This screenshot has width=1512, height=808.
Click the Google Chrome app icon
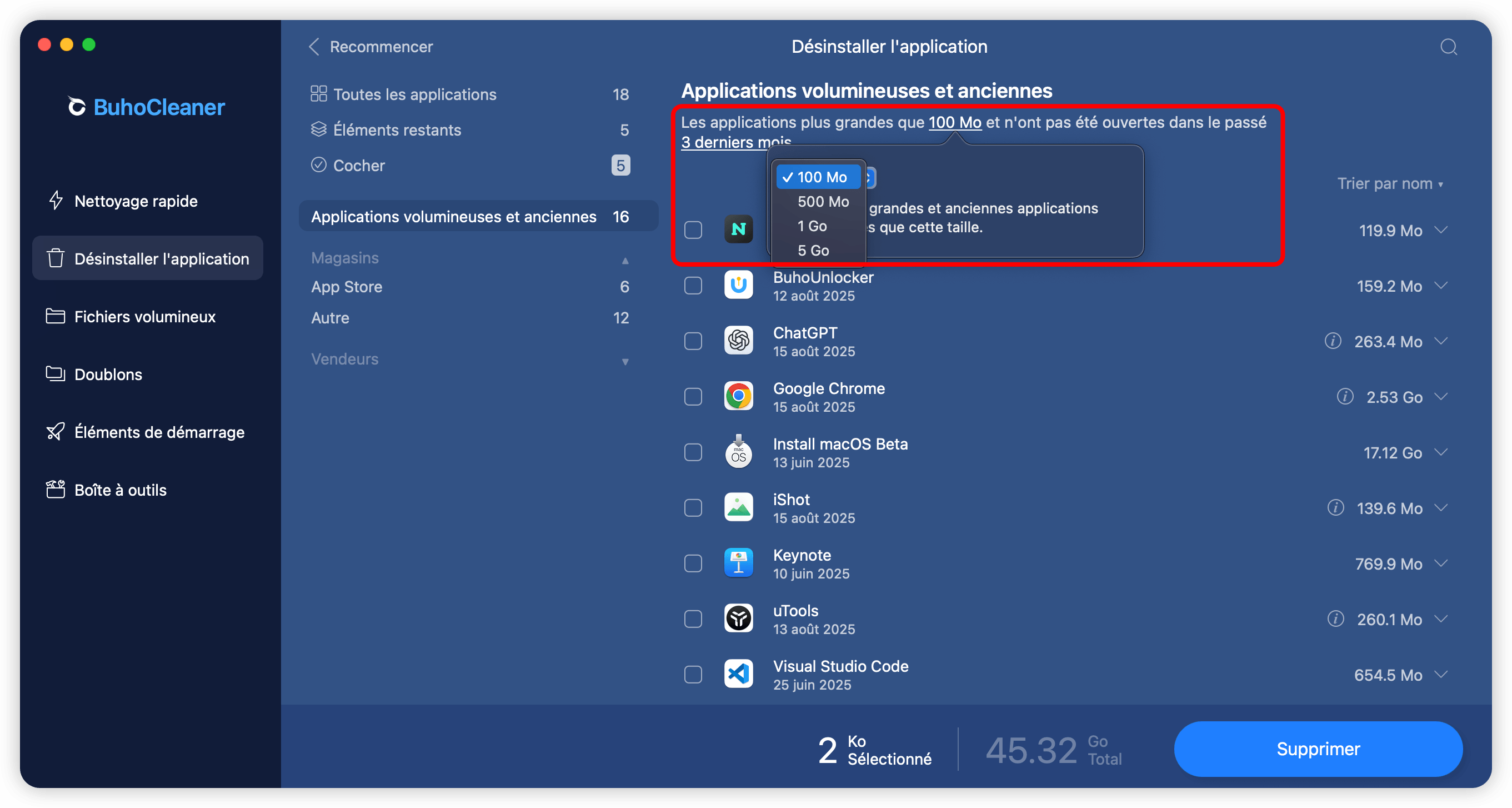738,396
